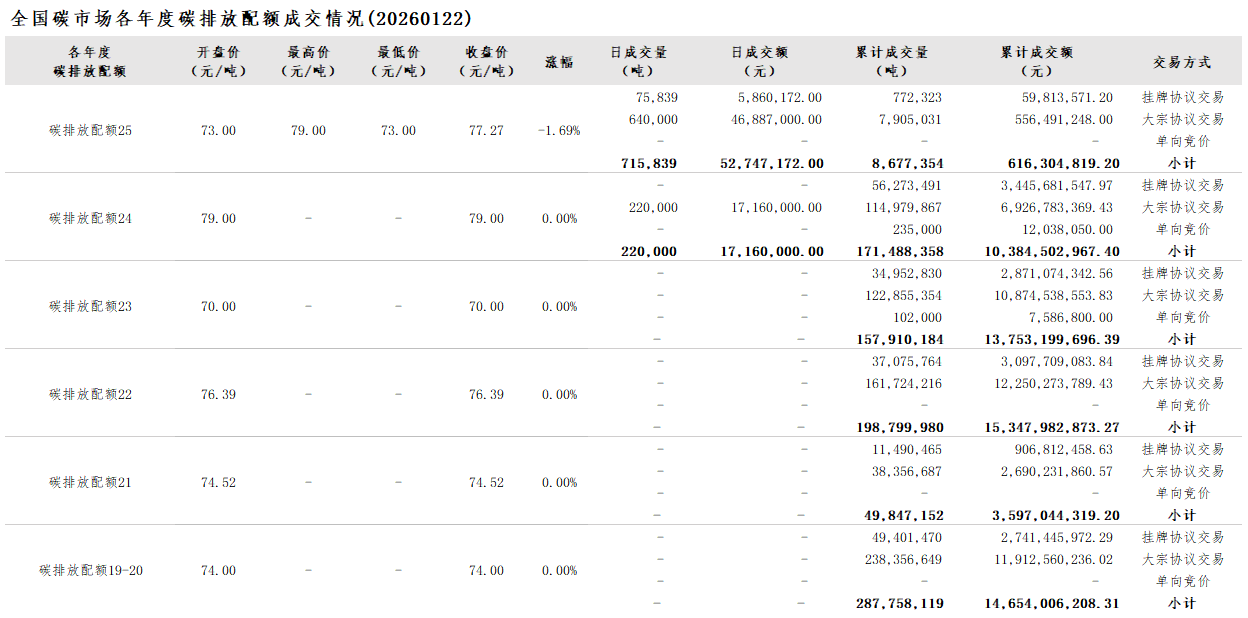This screenshot has height=618, width=1248.
Task: Click the 715,839 daily volume subtotal
Action: 649,164
